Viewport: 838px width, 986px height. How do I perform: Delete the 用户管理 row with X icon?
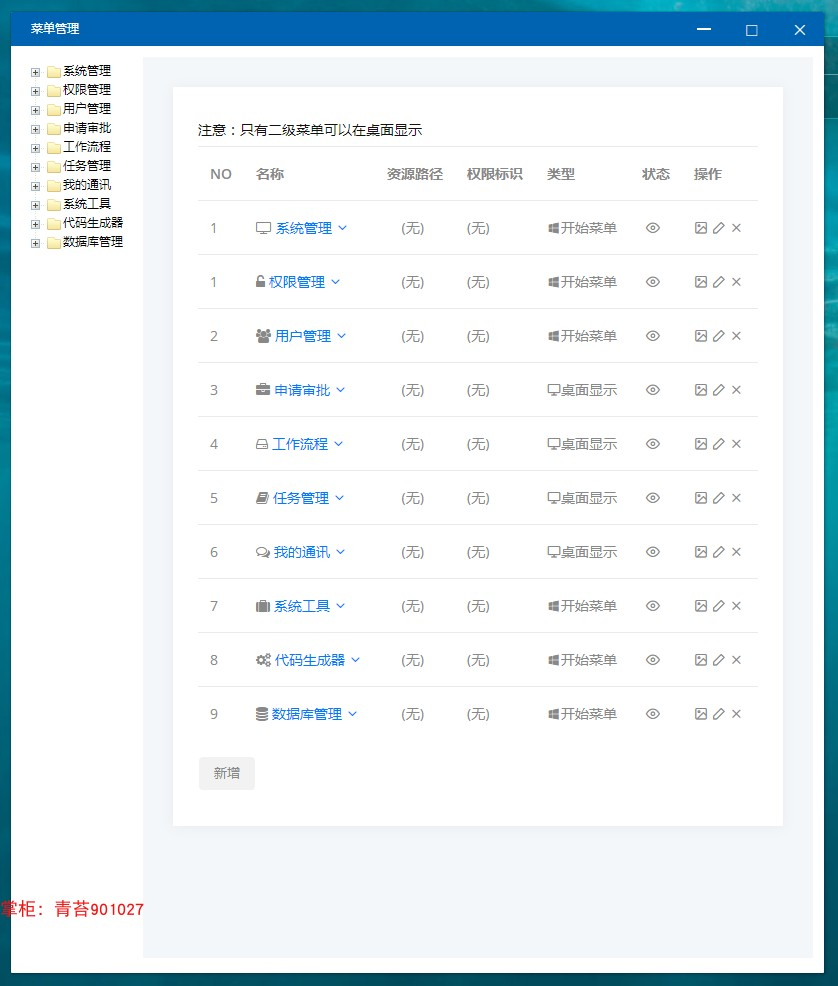[x=736, y=336]
